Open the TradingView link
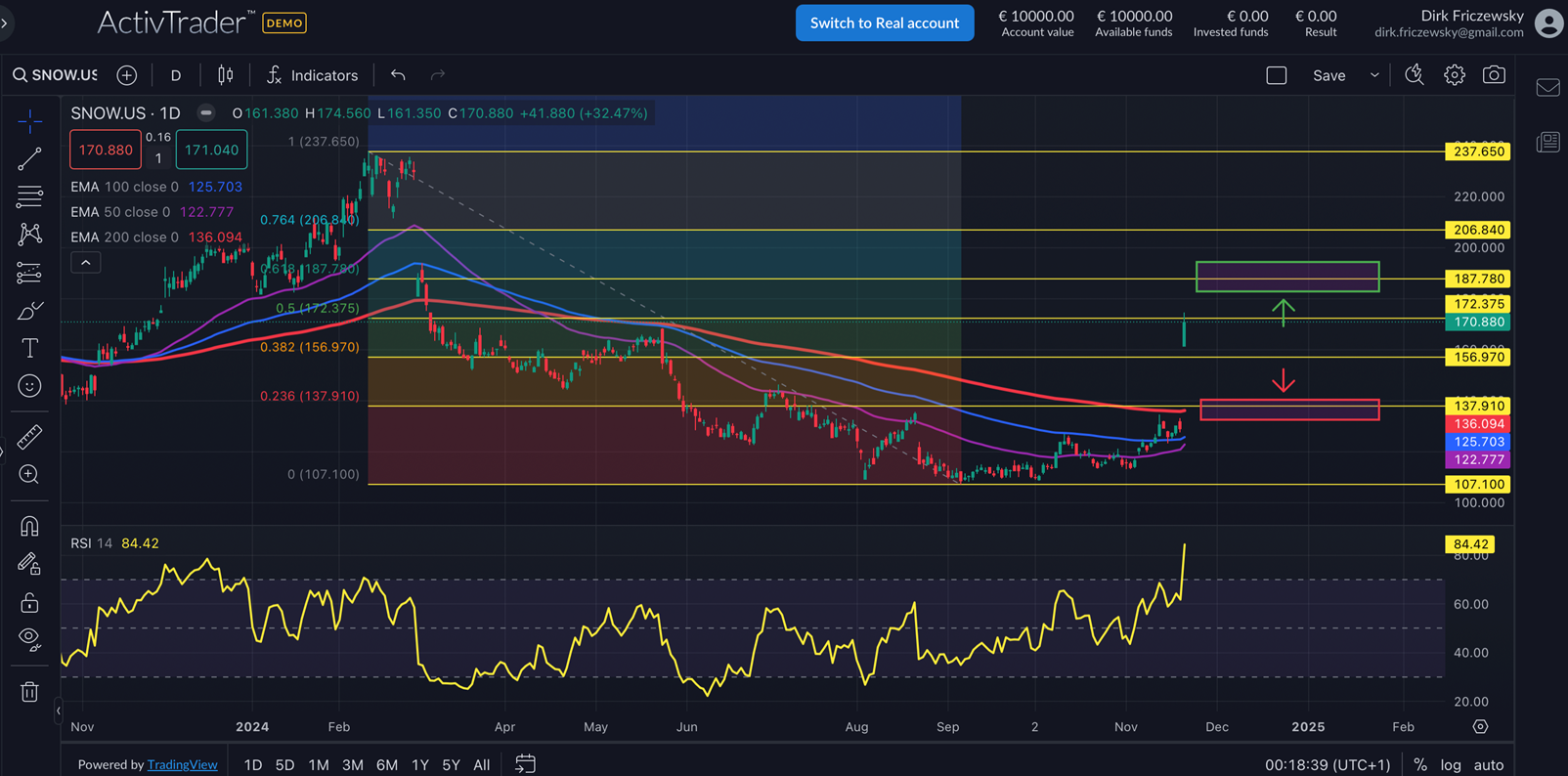 (182, 764)
